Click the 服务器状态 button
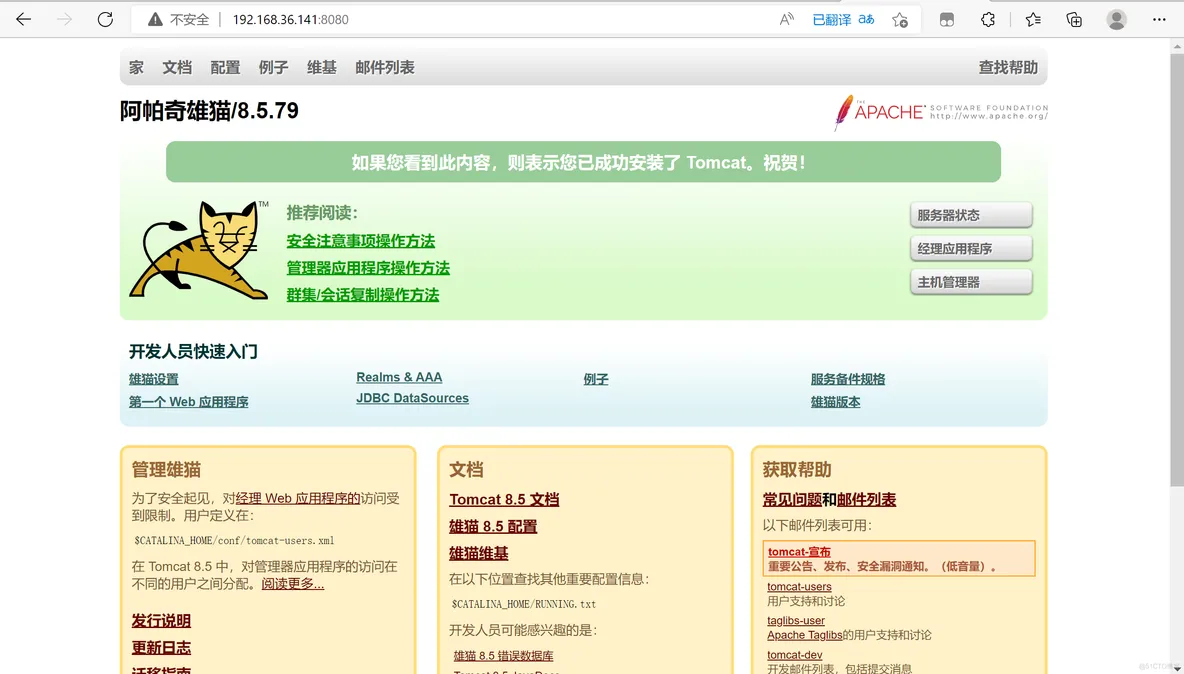Image resolution: width=1184 pixels, height=674 pixels. tap(971, 215)
